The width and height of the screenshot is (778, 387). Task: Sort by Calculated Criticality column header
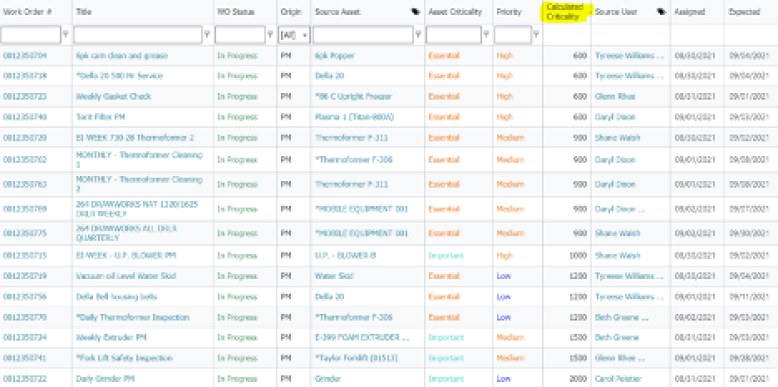click(x=565, y=12)
